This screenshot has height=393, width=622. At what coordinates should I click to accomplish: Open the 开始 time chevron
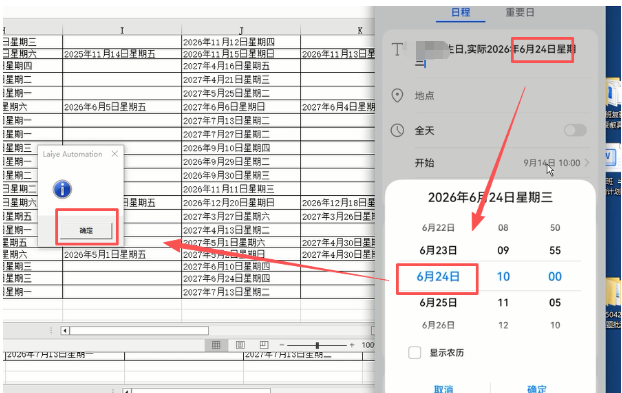coord(587,163)
